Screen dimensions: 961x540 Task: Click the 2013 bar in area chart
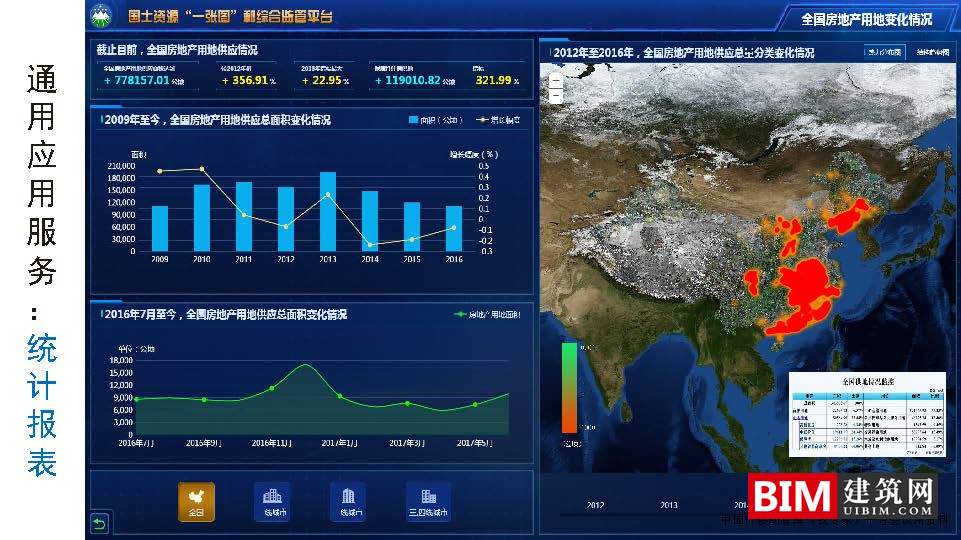tap(328, 211)
